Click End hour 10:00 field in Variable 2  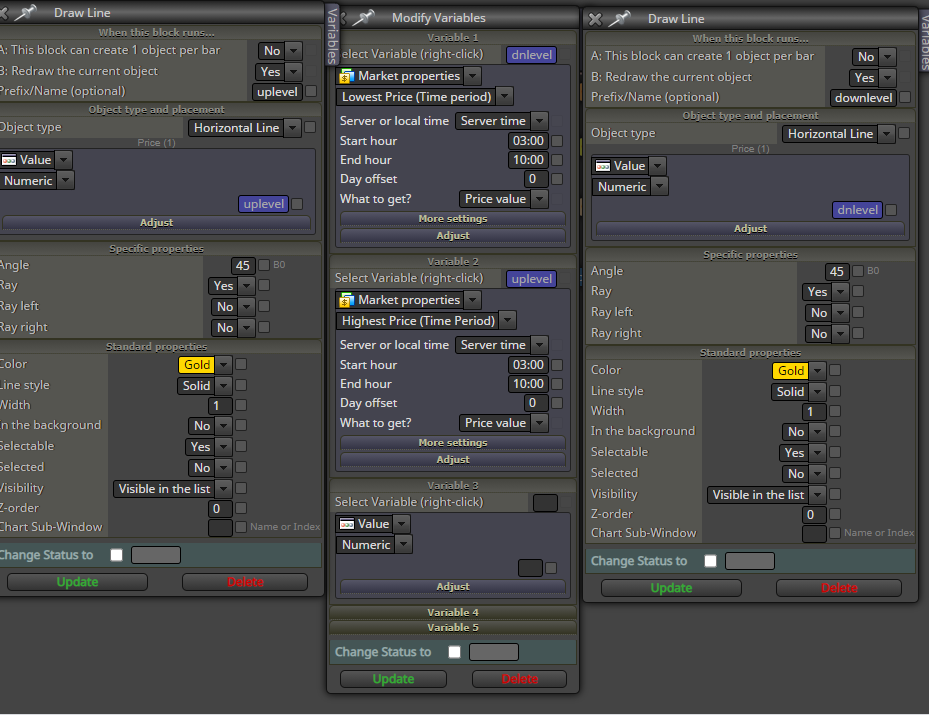pyautogui.click(x=528, y=384)
